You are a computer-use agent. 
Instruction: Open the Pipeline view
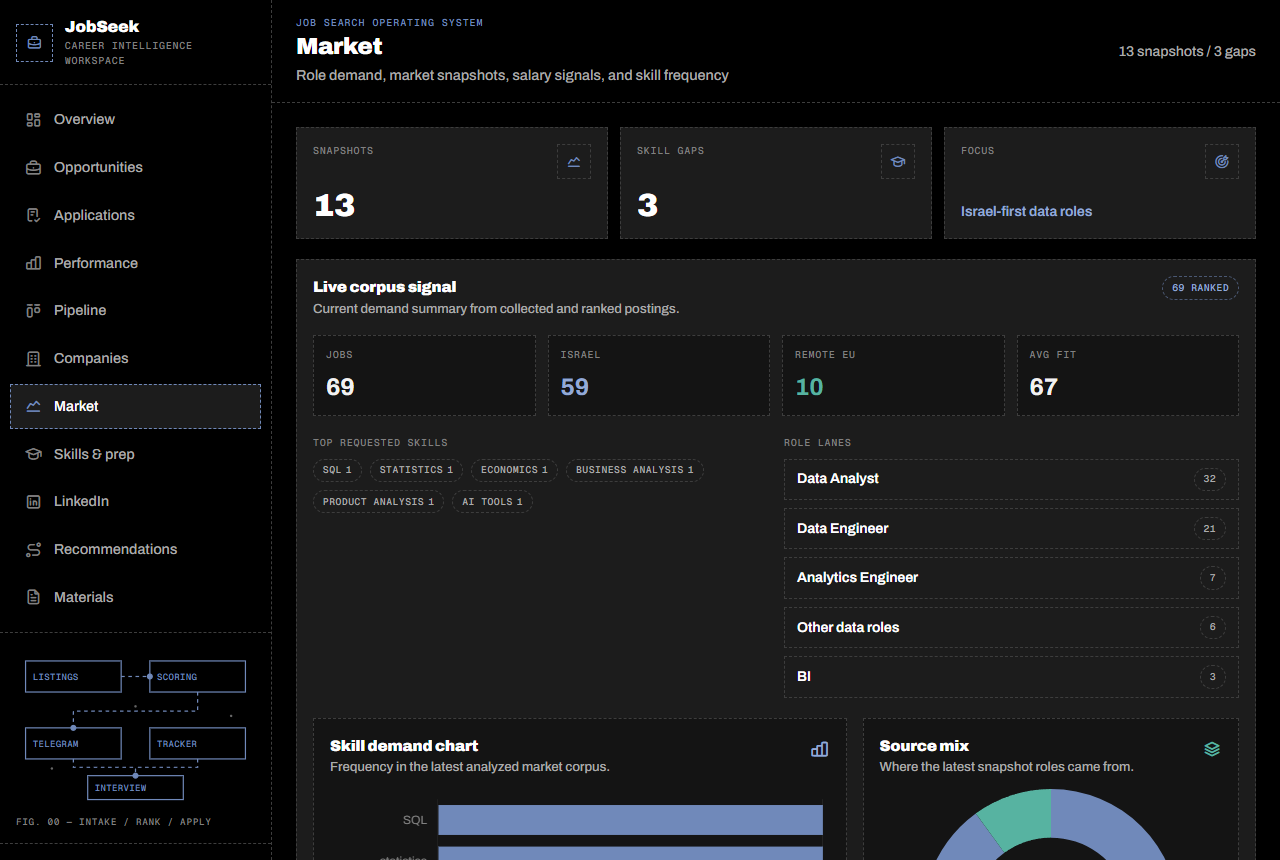[x=135, y=311]
